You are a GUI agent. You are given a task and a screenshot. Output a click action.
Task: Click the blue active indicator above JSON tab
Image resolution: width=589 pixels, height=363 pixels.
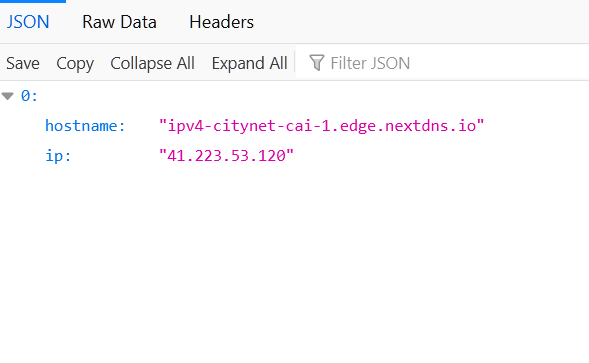pyautogui.click(x=33, y=1)
